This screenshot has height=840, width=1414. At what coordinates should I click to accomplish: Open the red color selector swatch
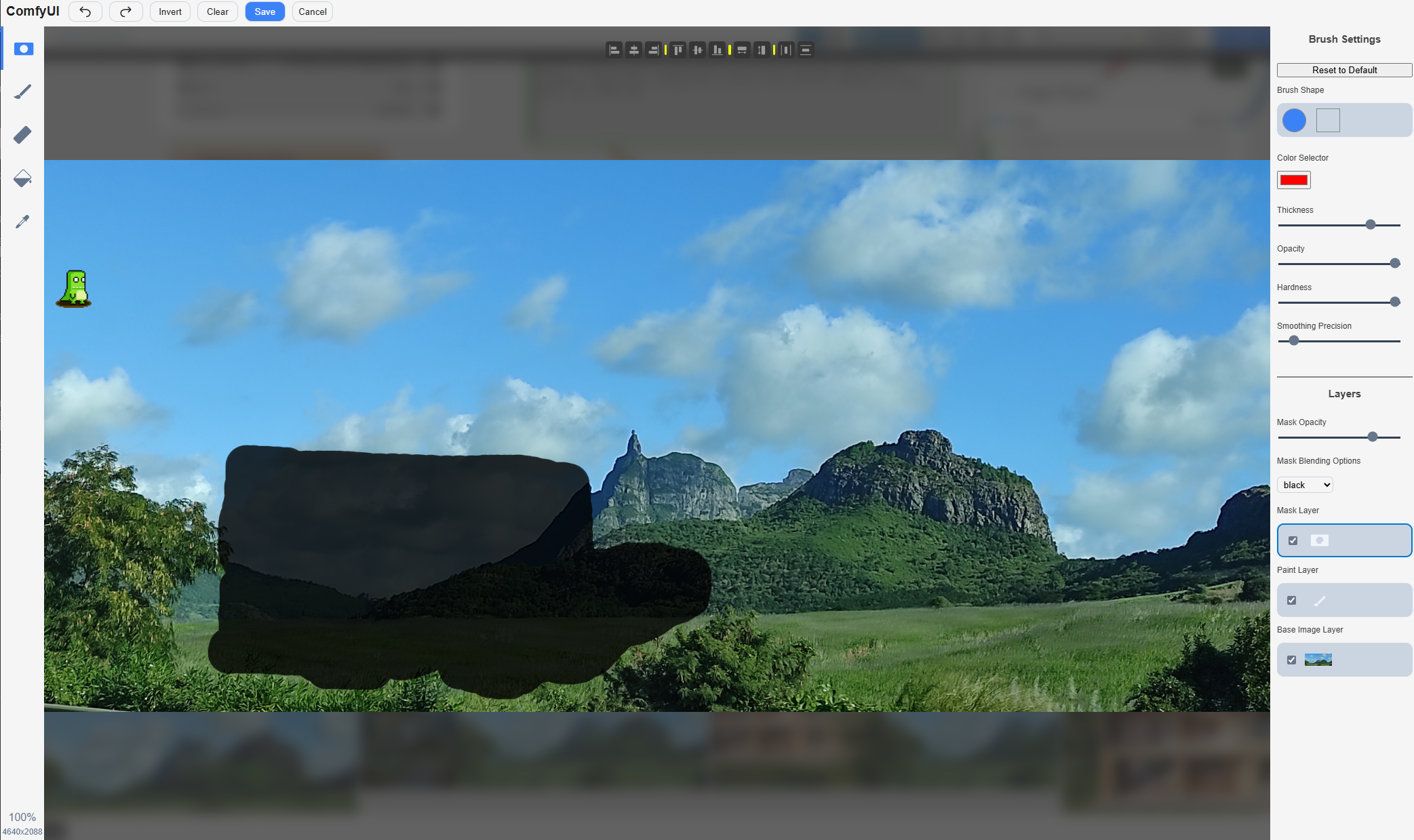pyautogui.click(x=1294, y=180)
